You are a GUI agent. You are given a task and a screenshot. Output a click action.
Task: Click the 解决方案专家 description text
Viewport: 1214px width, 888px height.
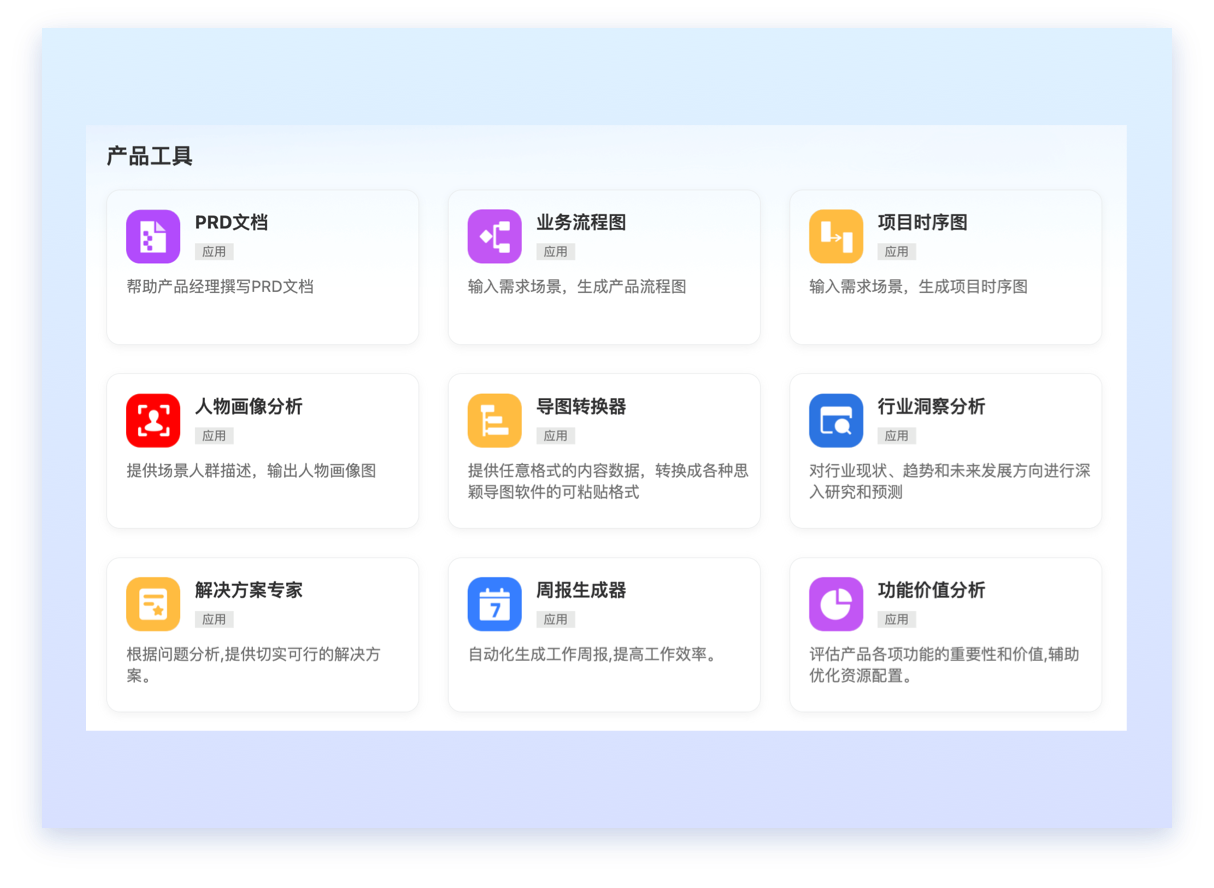(x=253, y=665)
